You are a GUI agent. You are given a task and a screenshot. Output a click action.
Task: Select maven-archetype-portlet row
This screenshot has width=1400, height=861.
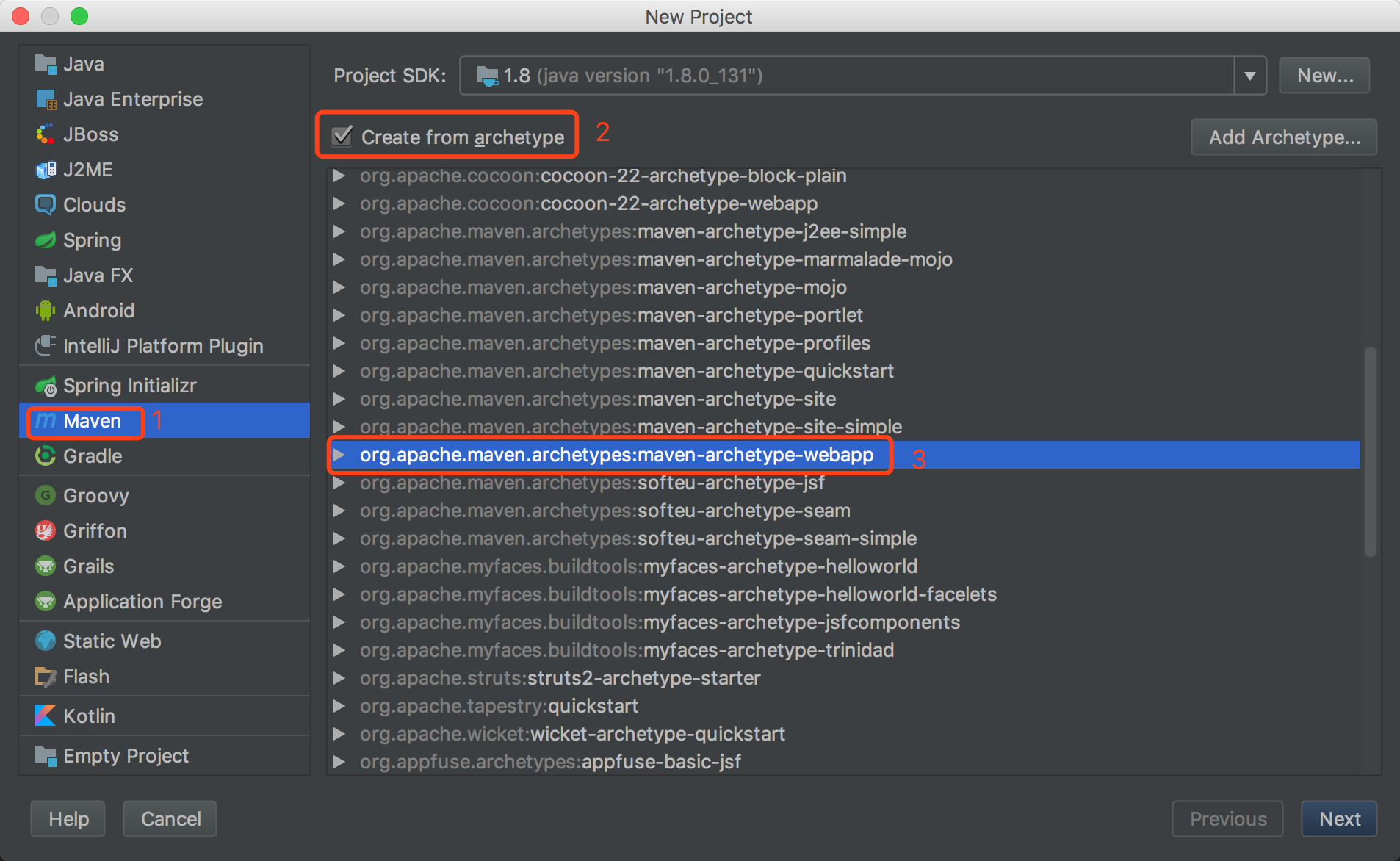pyautogui.click(x=843, y=315)
